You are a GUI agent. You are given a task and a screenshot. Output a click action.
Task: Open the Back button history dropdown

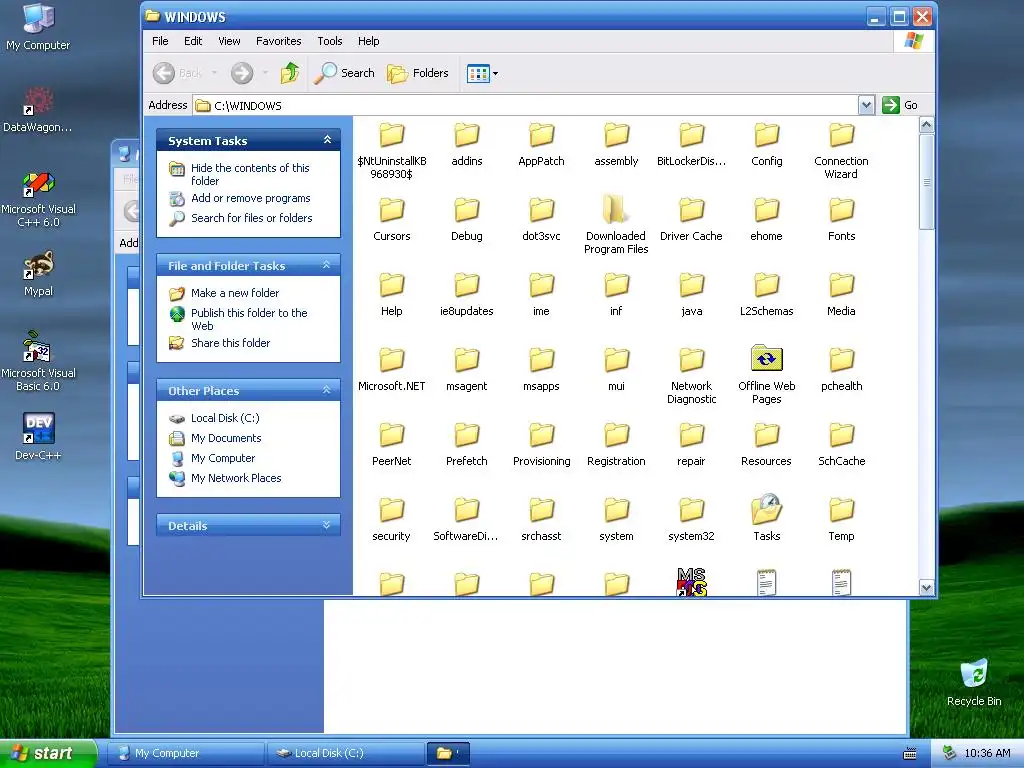point(214,73)
